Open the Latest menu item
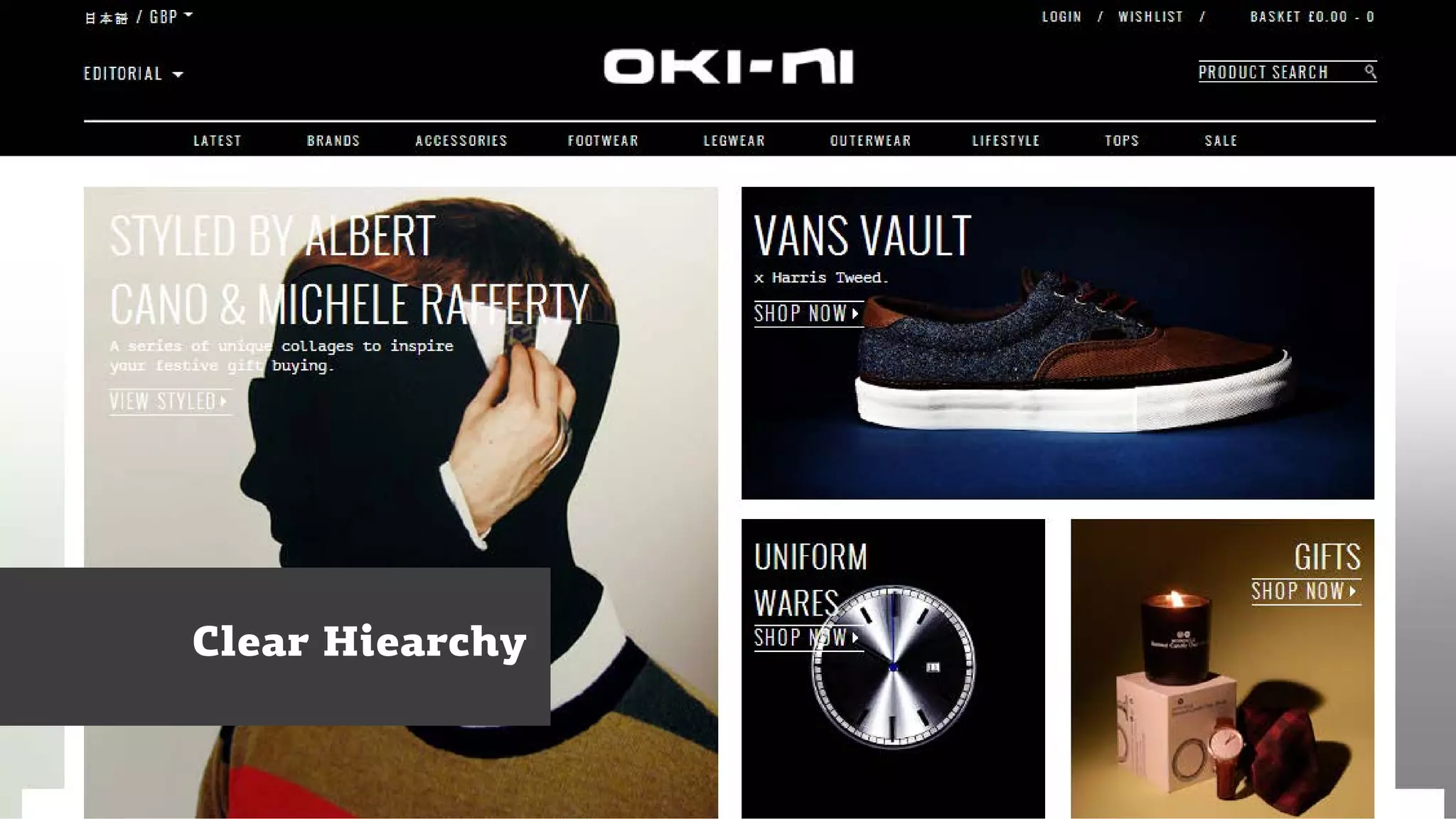The image size is (1456, 819). coord(218,141)
